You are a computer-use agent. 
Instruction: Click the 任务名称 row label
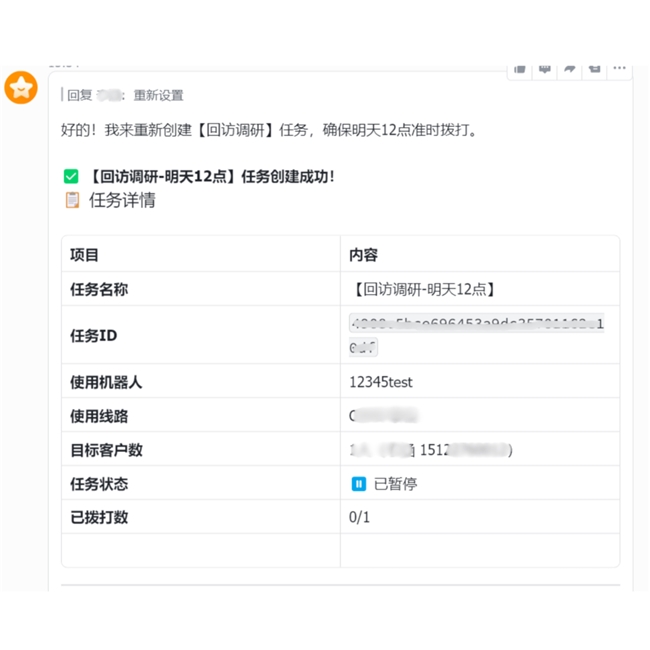(99, 289)
